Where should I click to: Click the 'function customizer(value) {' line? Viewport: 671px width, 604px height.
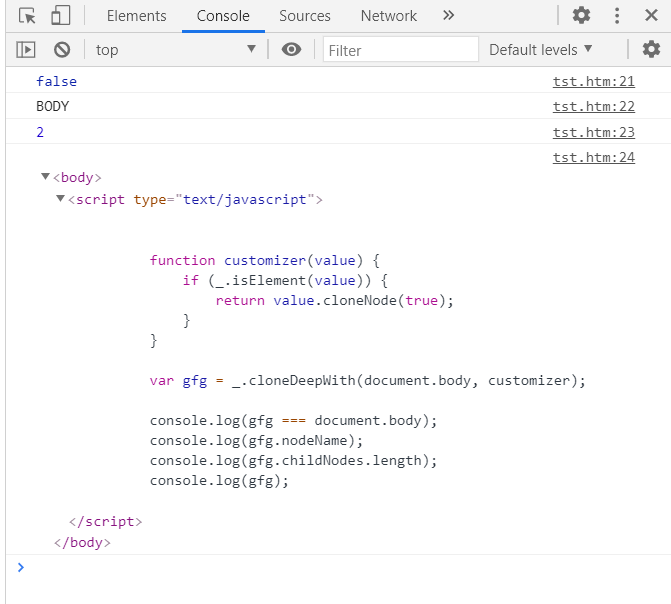(x=264, y=260)
